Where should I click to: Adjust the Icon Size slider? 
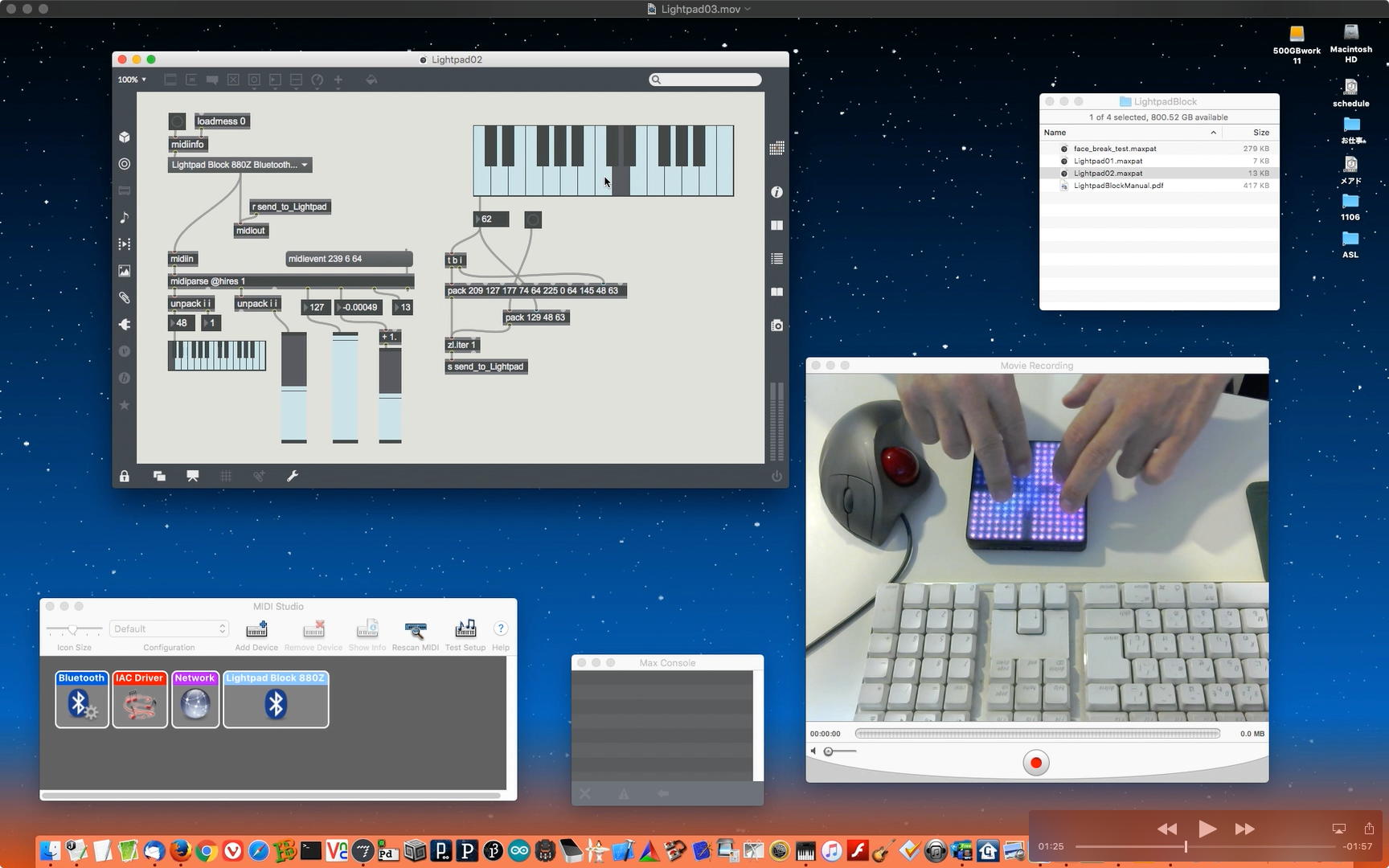click(73, 629)
